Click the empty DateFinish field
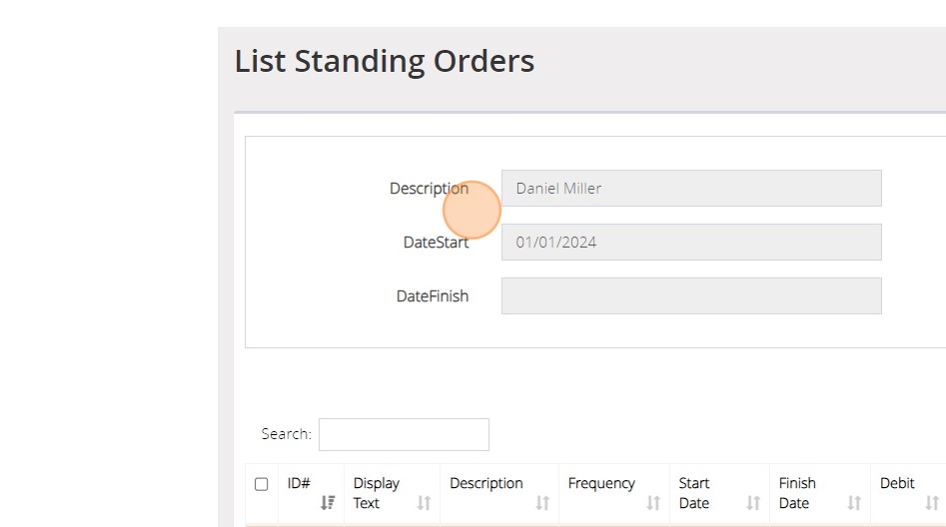Viewport: 946px width, 527px height. tap(691, 296)
